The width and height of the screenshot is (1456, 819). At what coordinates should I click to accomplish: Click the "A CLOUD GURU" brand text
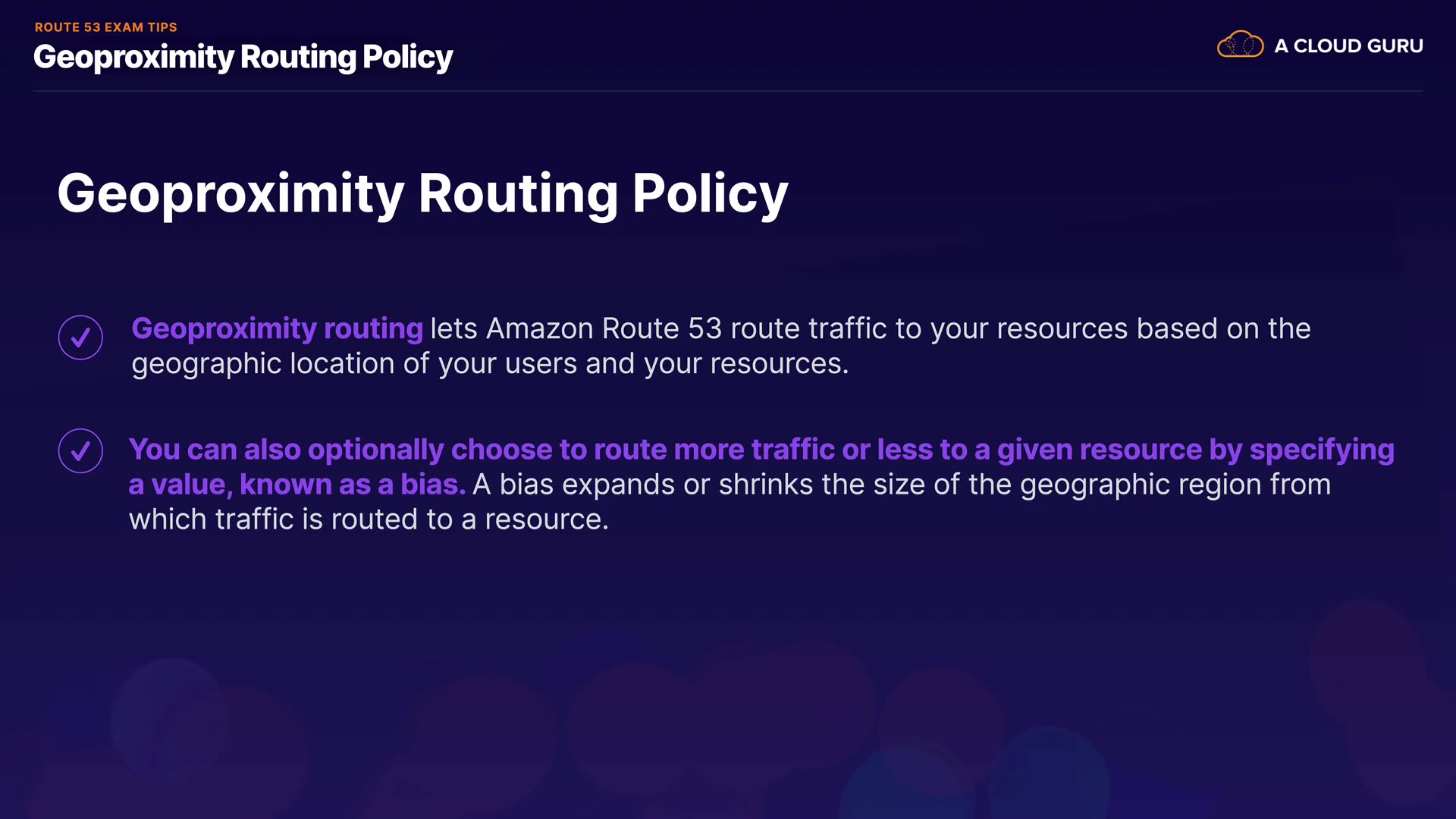(1348, 46)
